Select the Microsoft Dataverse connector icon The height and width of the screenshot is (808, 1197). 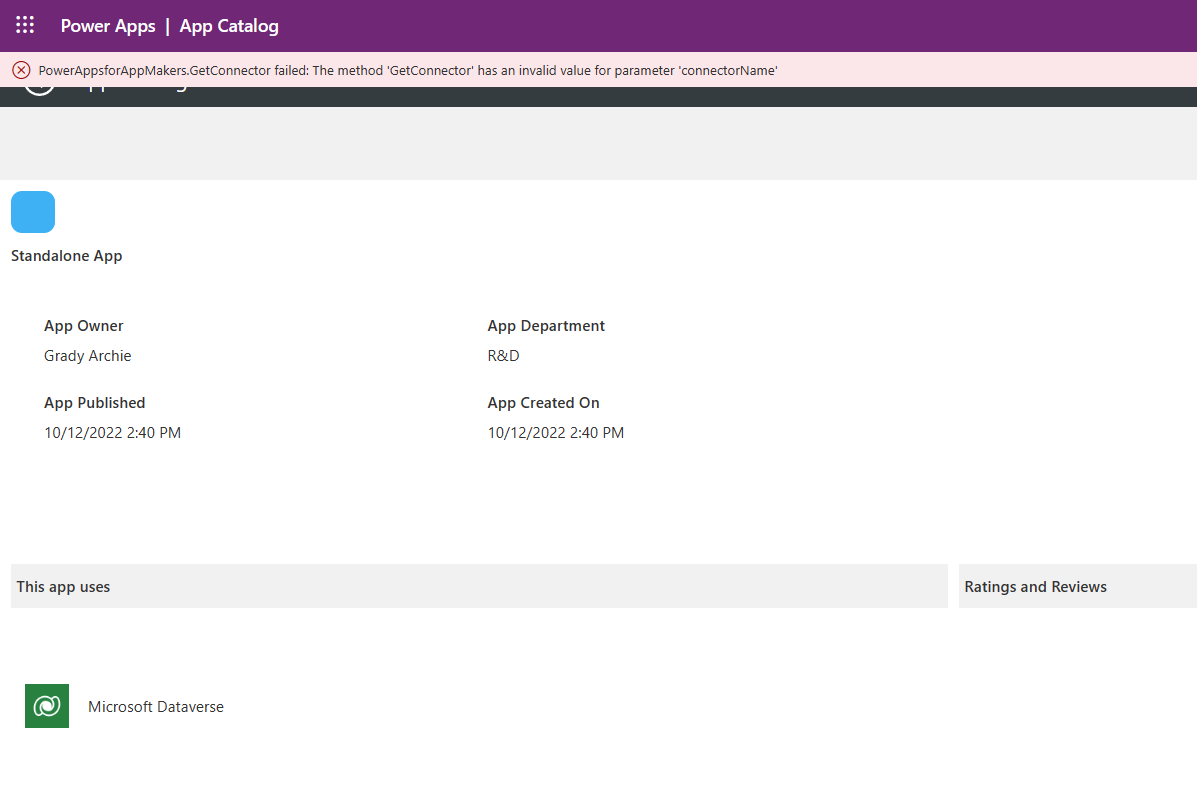[46, 705]
